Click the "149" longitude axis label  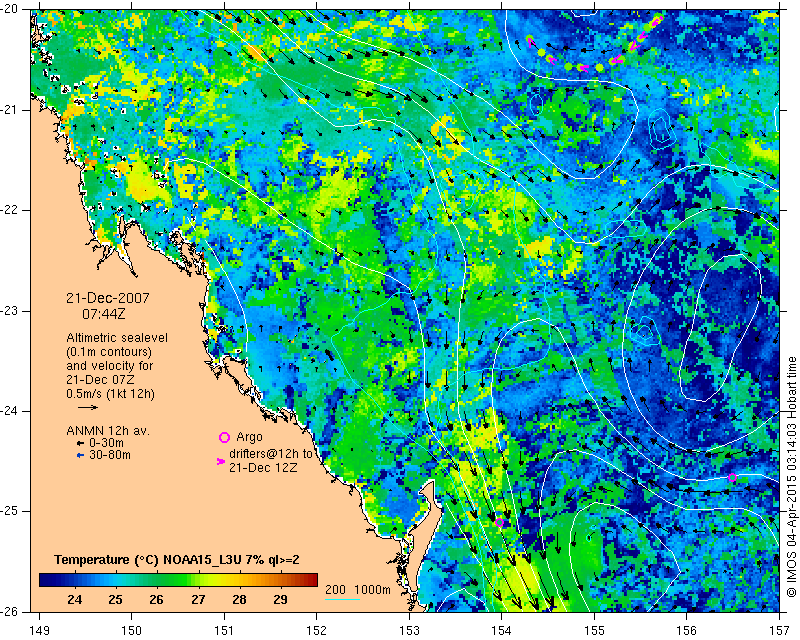(x=39, y=630)
